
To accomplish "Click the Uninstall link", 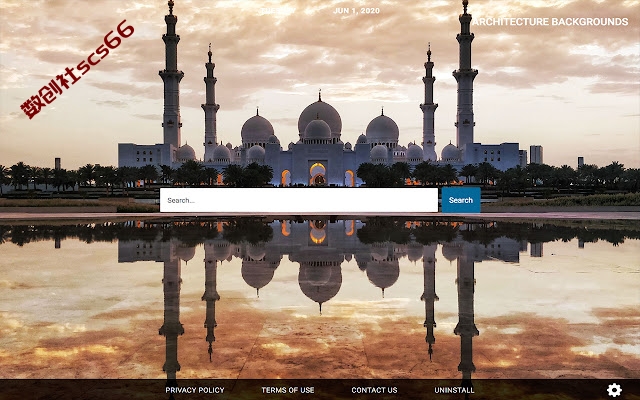I will click(454, 390).
